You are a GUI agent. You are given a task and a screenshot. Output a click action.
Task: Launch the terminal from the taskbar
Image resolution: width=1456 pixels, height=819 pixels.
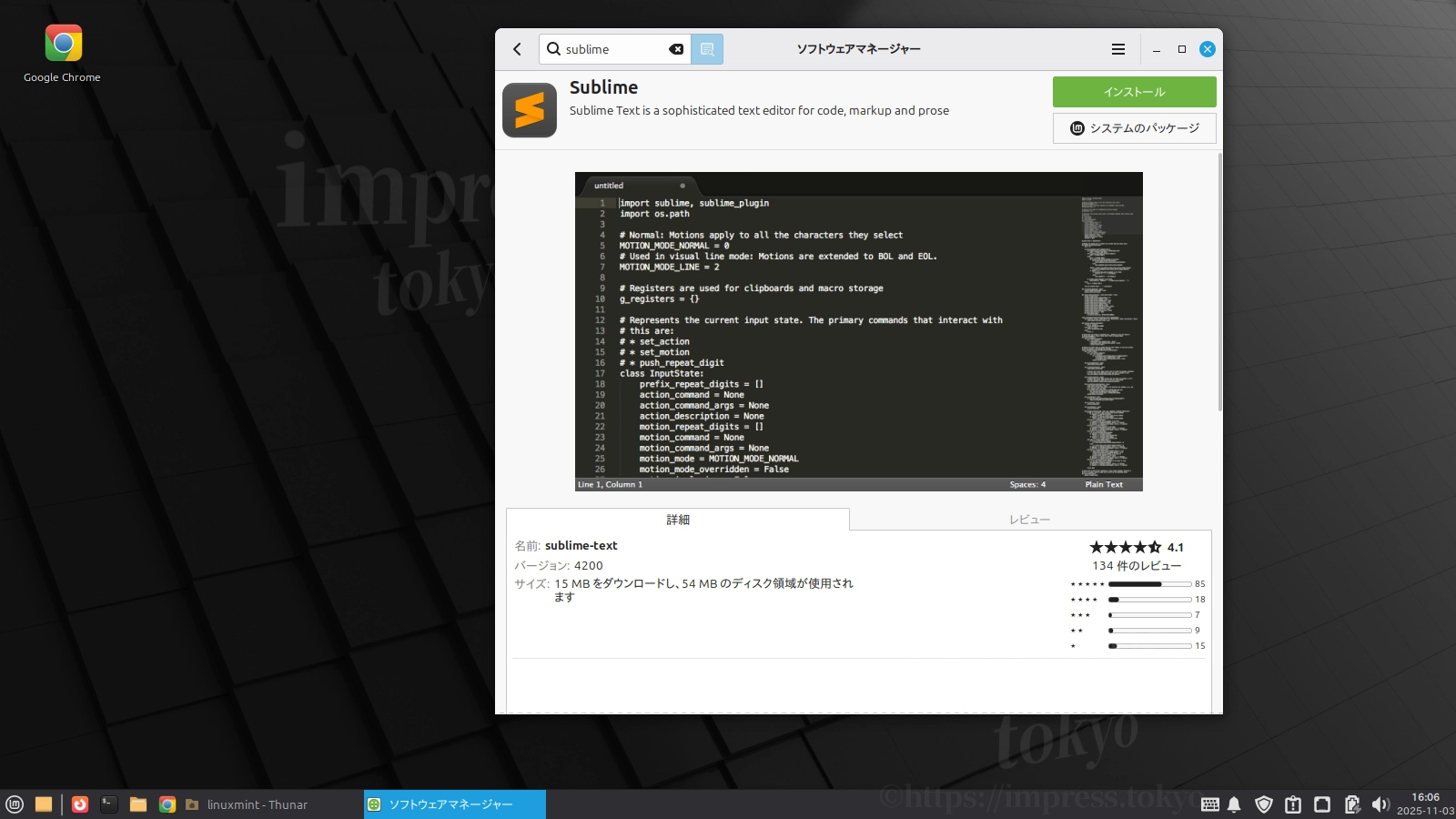coord(109,804)
